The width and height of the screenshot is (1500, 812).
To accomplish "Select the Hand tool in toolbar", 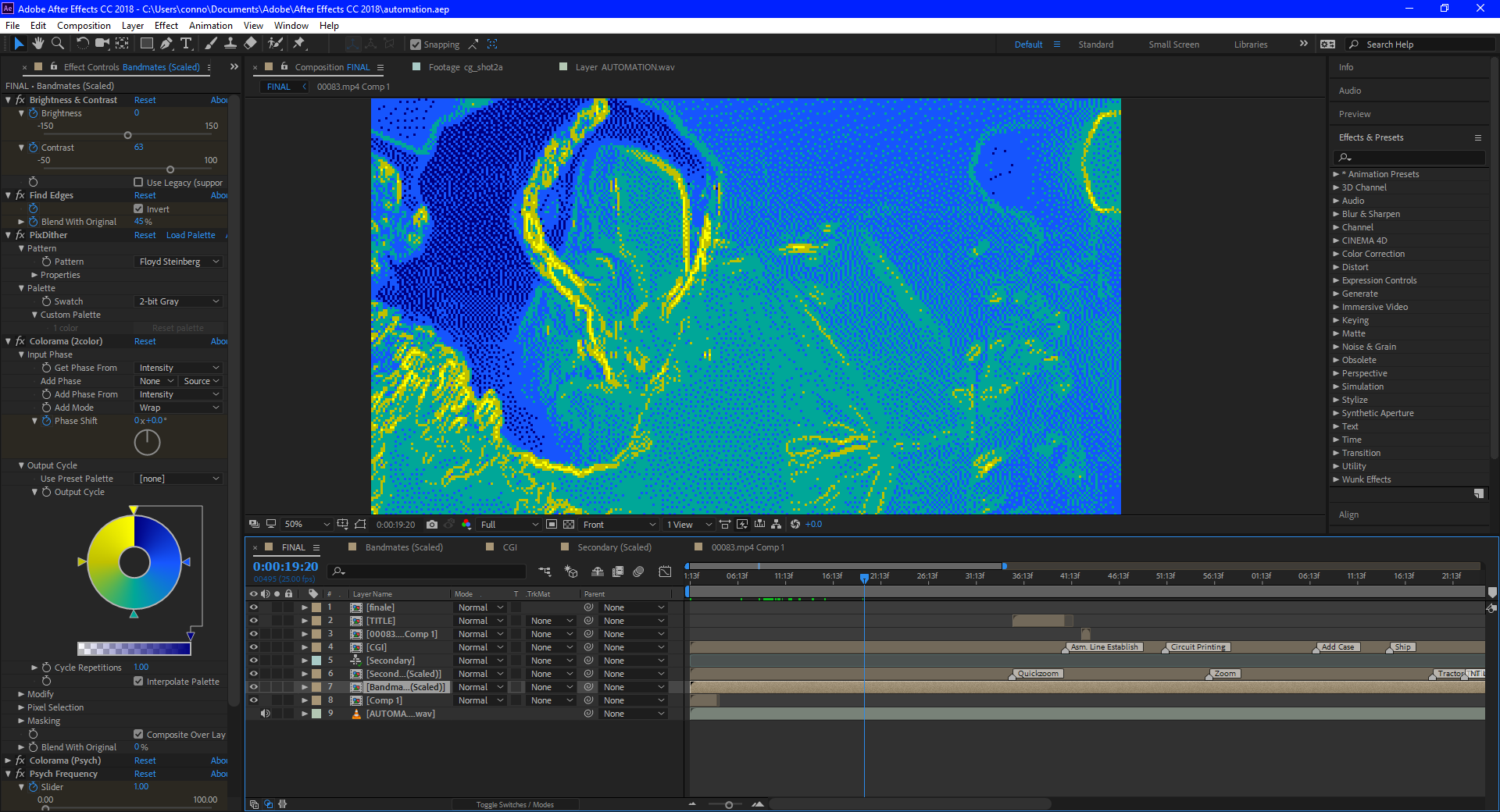I will [x=37, y=44].
